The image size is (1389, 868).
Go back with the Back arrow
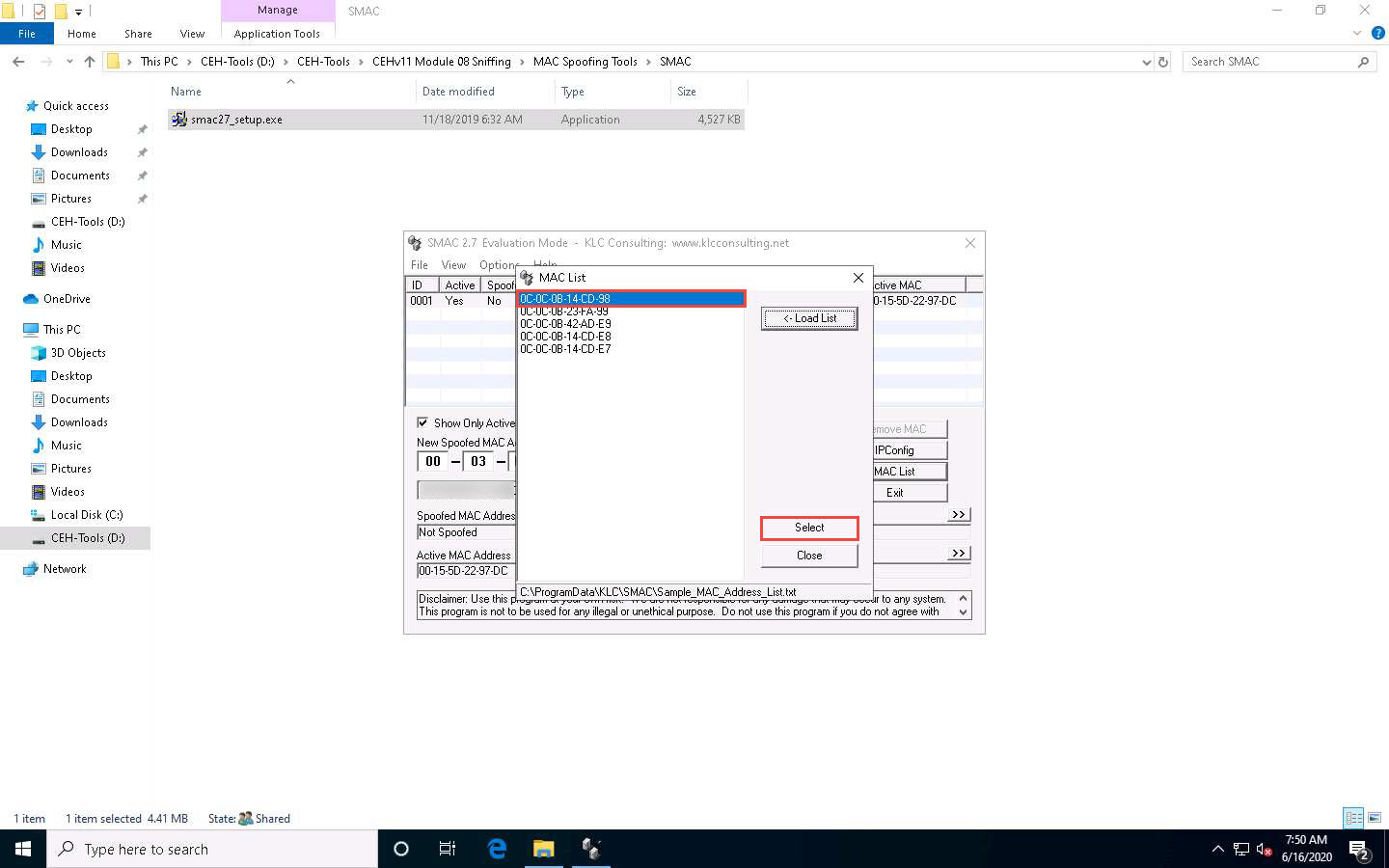pyautogui.click(x=18, y=62)
